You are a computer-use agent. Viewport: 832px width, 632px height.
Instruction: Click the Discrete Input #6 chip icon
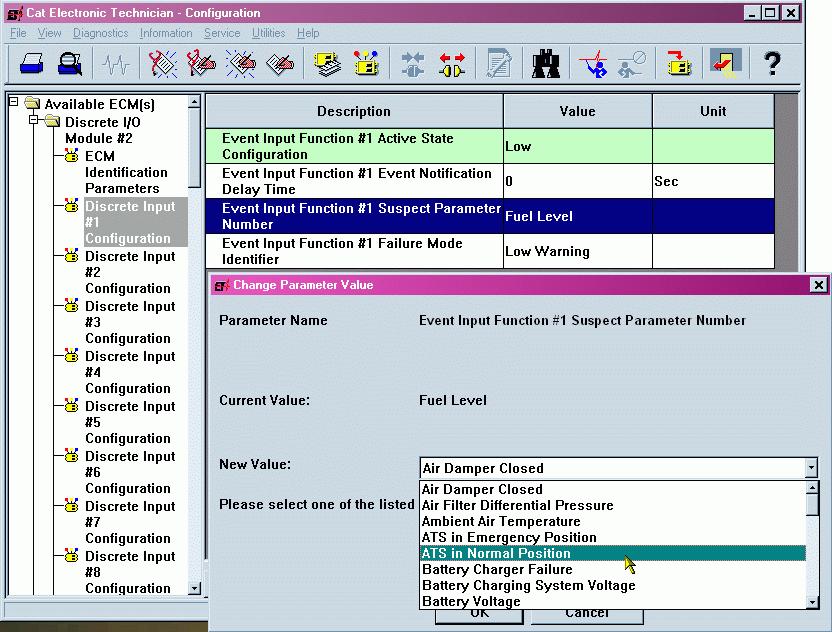[71, 455]
